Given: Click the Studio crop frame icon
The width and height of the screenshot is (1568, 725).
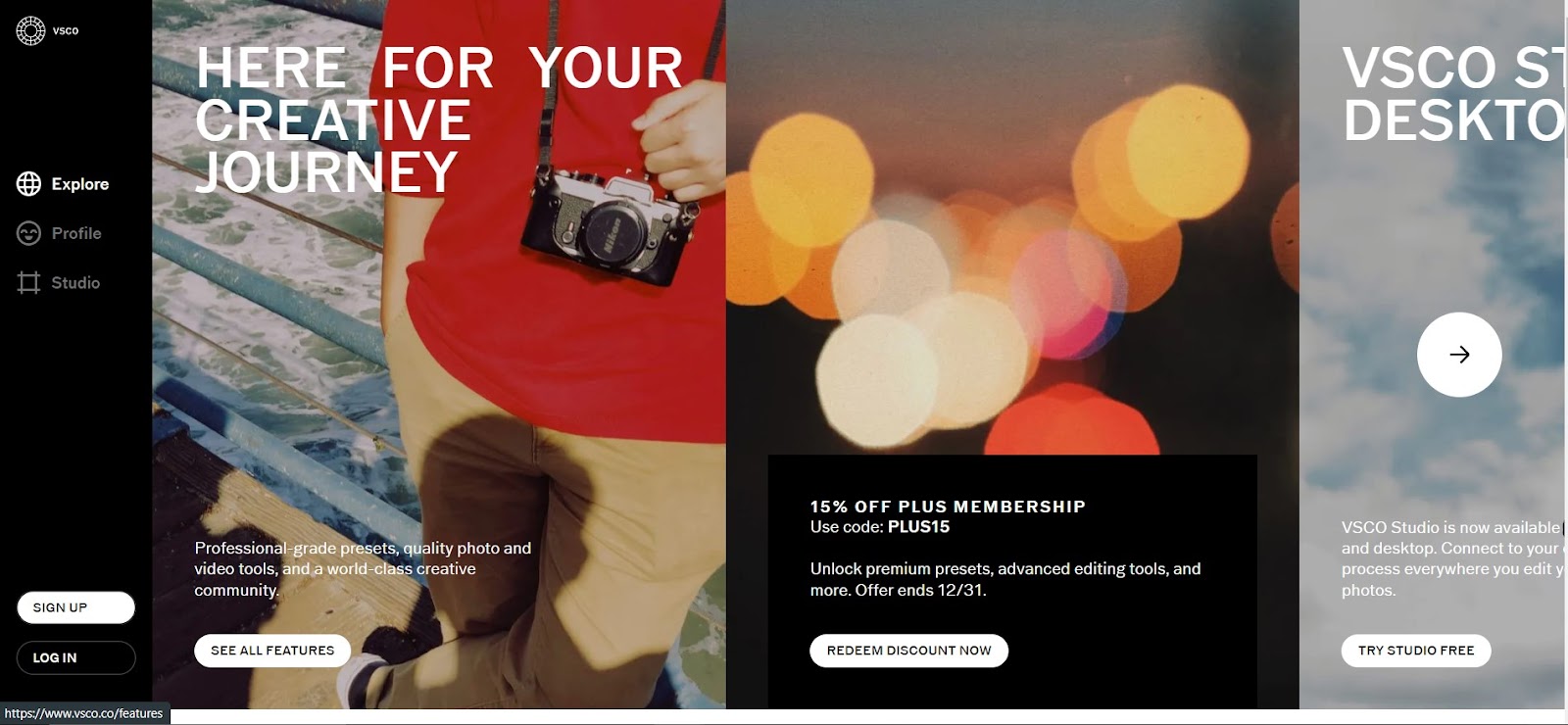Looking at the screenshot, I should (28, 282).
